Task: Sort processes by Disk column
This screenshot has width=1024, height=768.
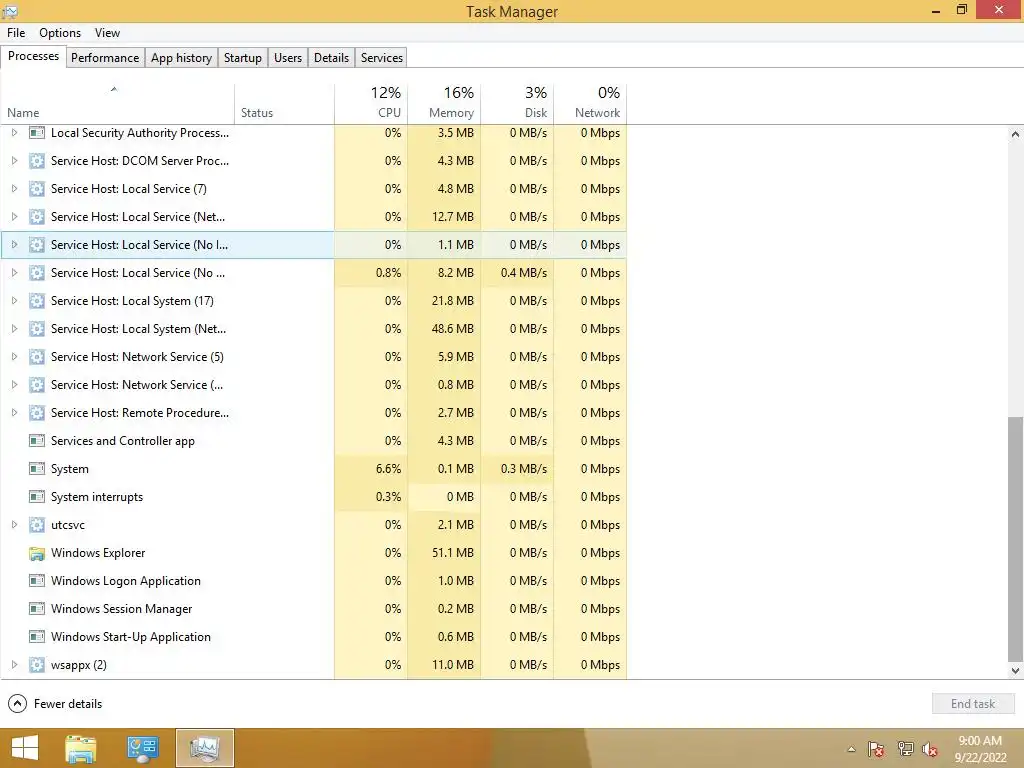Action: (x=517, y=104)
